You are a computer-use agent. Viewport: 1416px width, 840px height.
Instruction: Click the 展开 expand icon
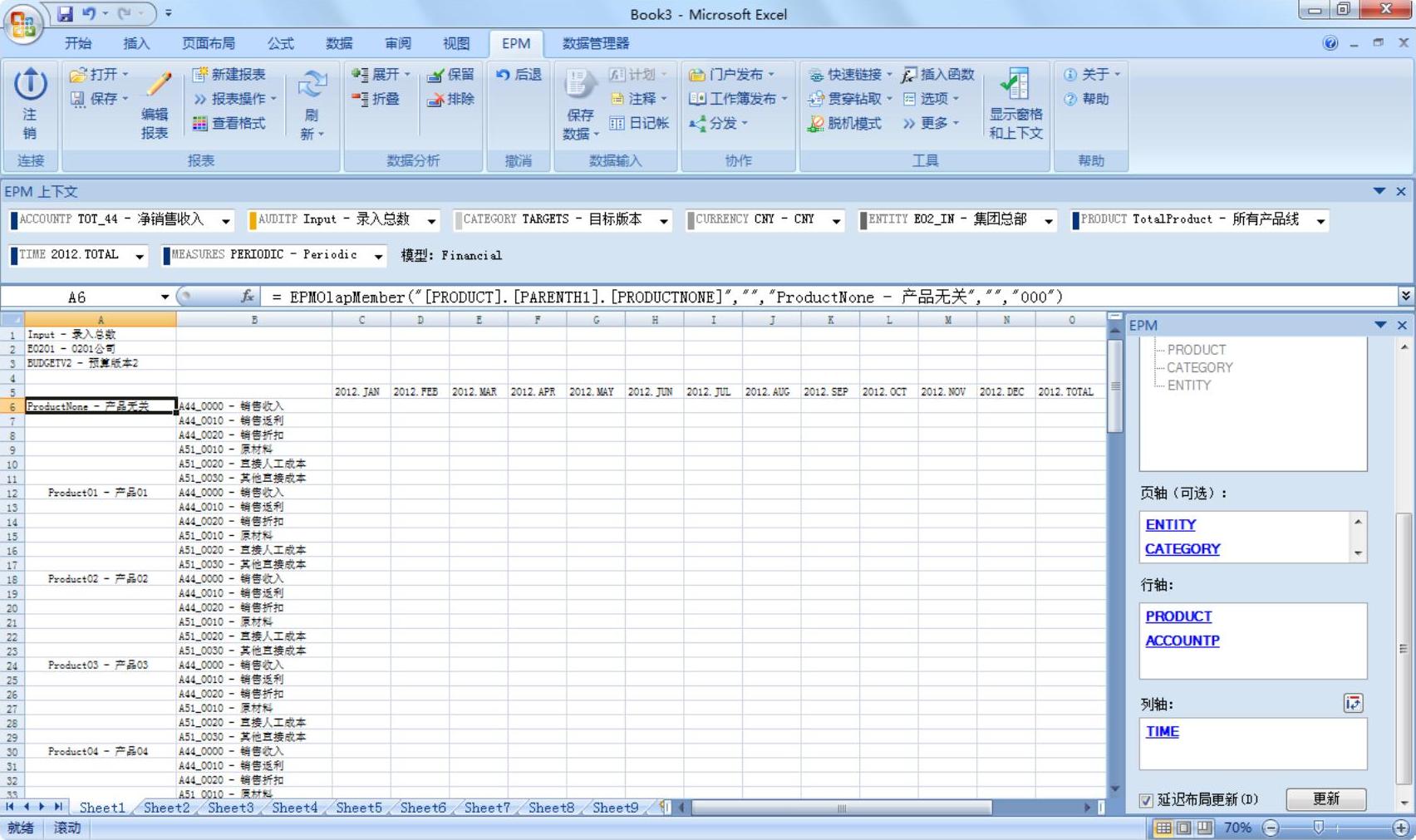(x=360, y=75)
